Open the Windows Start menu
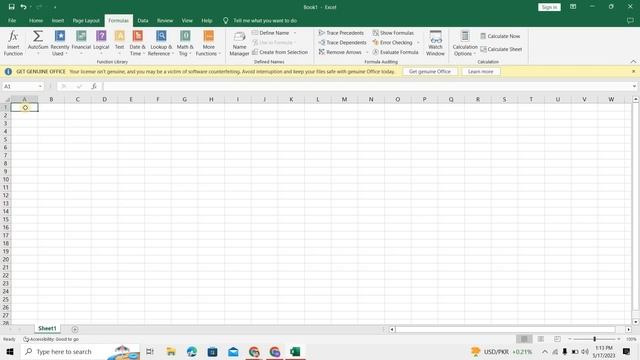640x360 pixels. pos(10,351)
